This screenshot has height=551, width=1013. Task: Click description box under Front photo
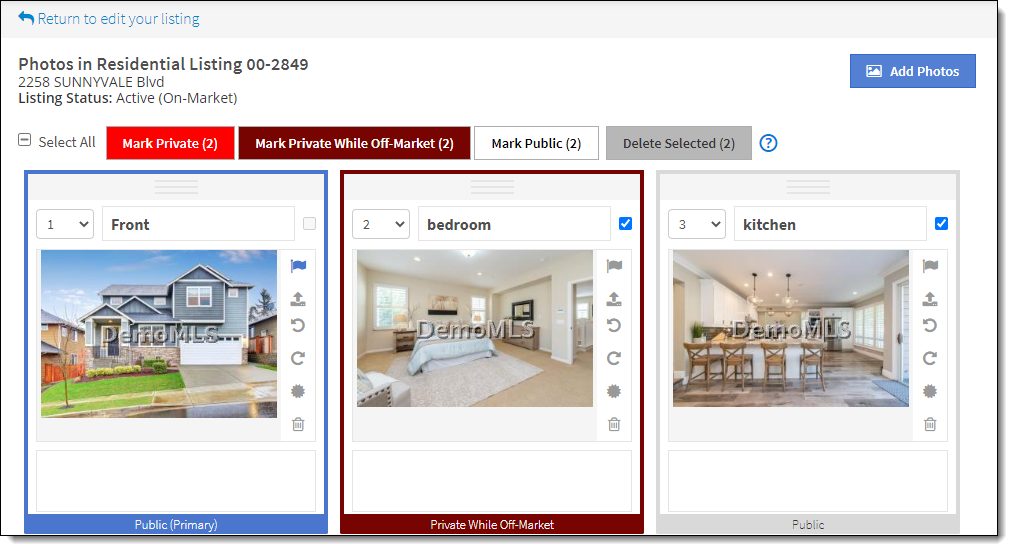(176, 481)
